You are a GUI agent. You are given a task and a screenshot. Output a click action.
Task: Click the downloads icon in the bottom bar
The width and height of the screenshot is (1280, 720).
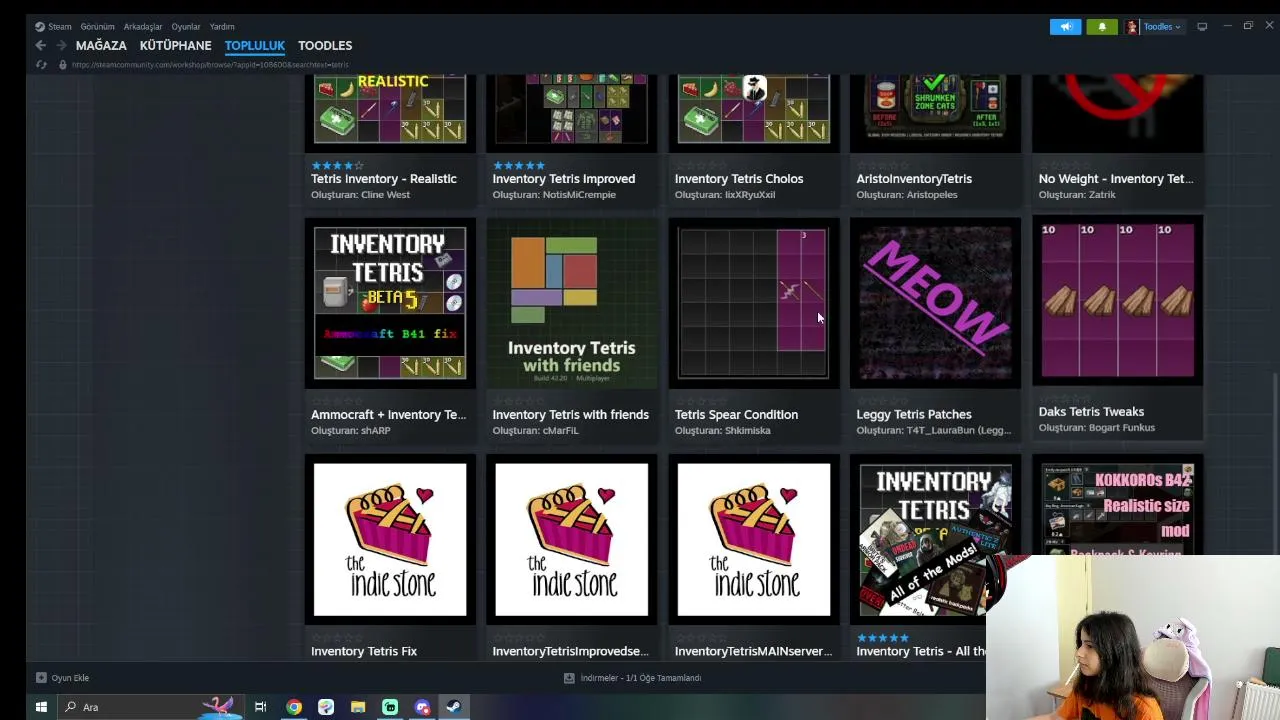569,678
